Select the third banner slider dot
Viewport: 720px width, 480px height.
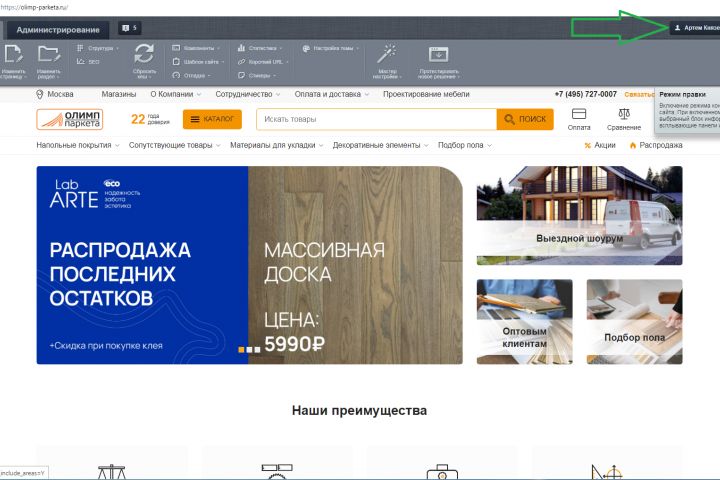coord(257,350)
